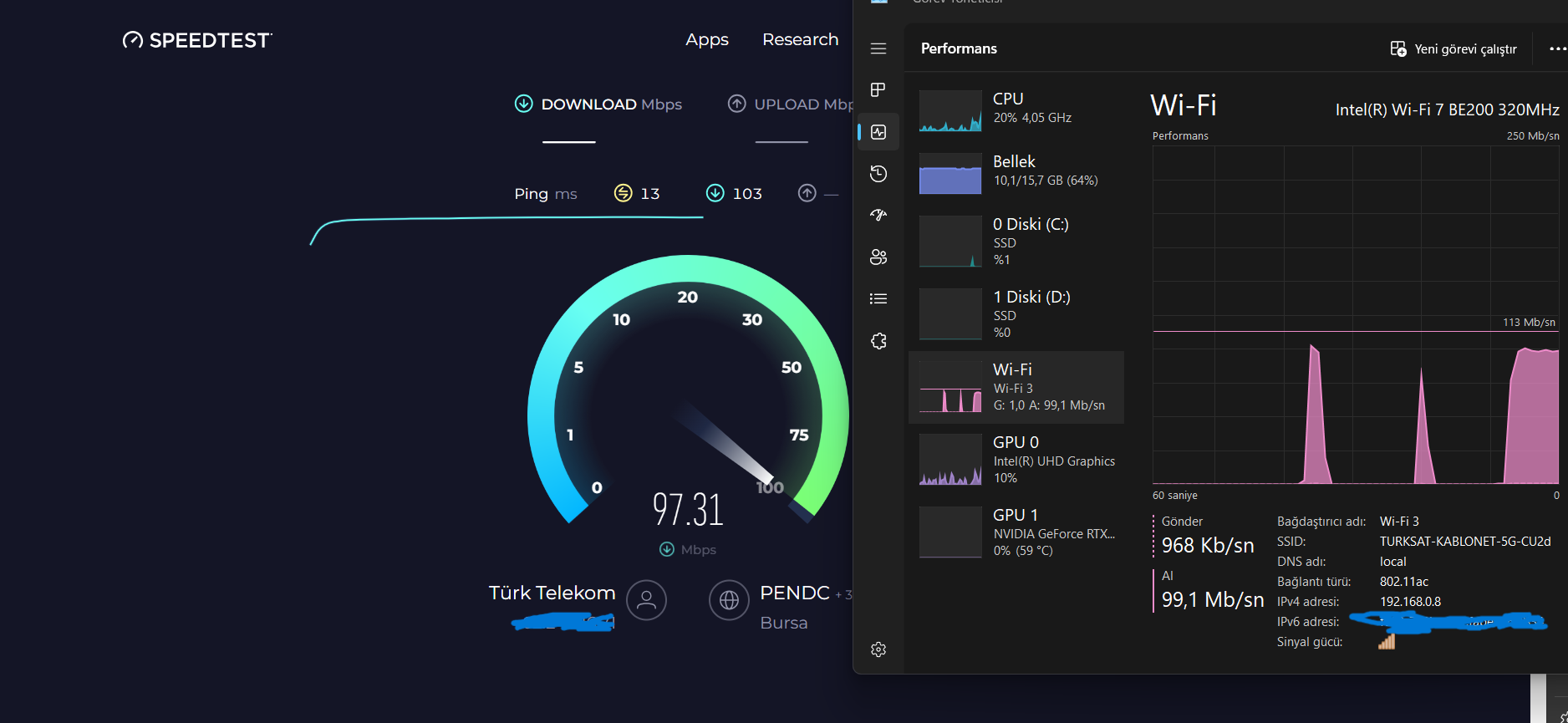Open the Users icon in Task Manager sidebar

point(878,257)
